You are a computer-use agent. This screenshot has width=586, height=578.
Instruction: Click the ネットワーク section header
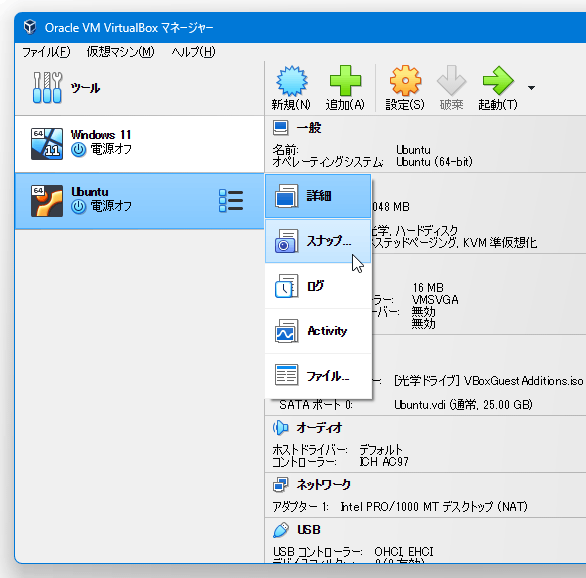tap(324, 485)
